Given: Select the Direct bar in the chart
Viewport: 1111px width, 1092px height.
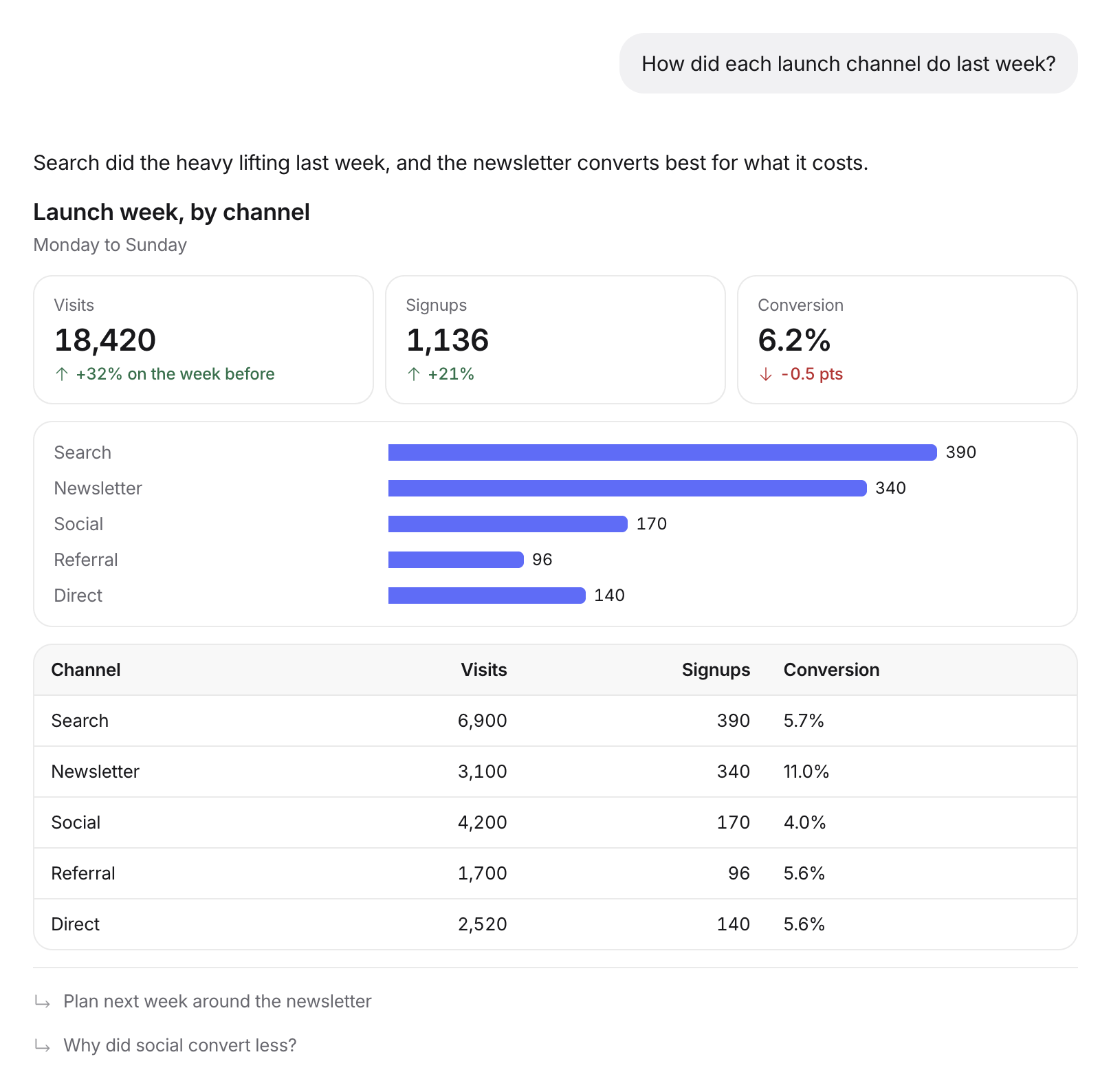Looking at the screenshot, I should 487,596.
